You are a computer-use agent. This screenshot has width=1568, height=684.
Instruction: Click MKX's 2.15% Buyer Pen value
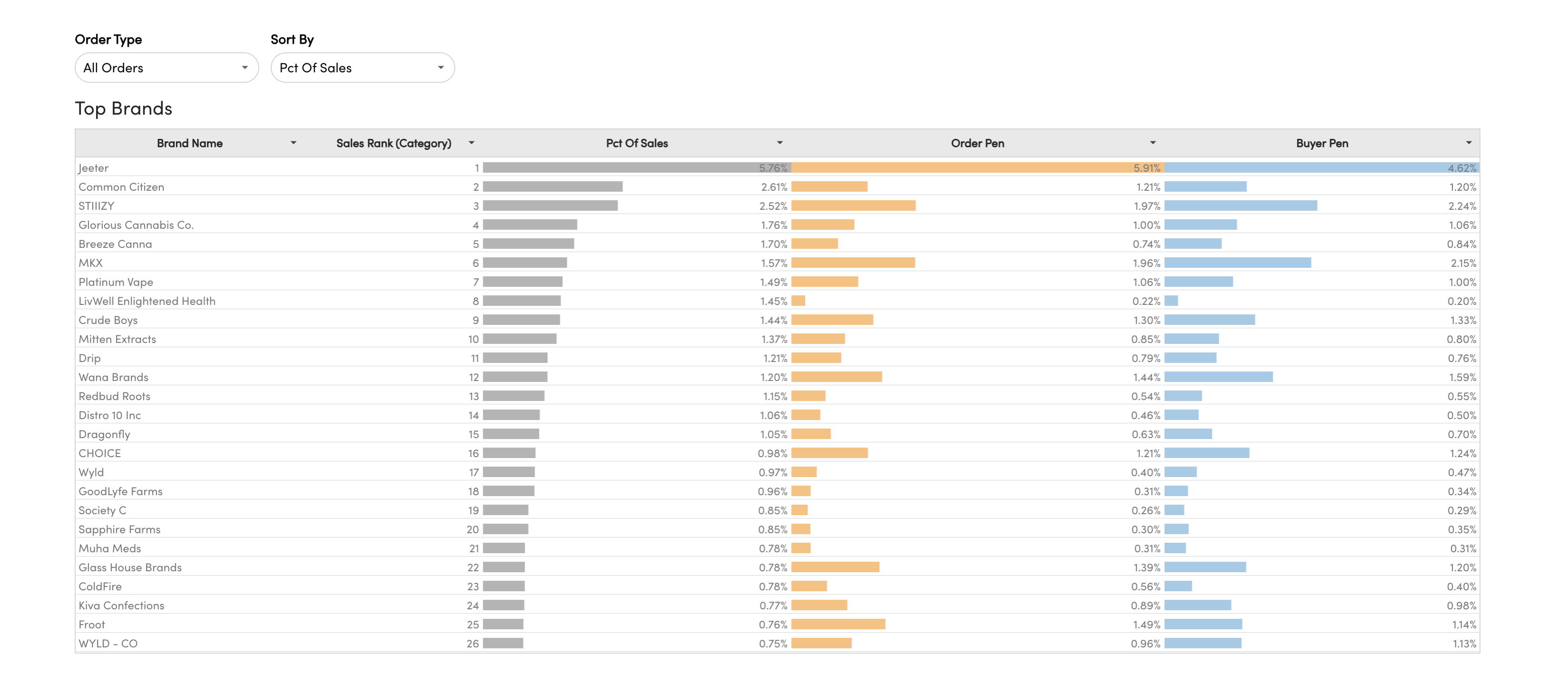(1463, 263)
